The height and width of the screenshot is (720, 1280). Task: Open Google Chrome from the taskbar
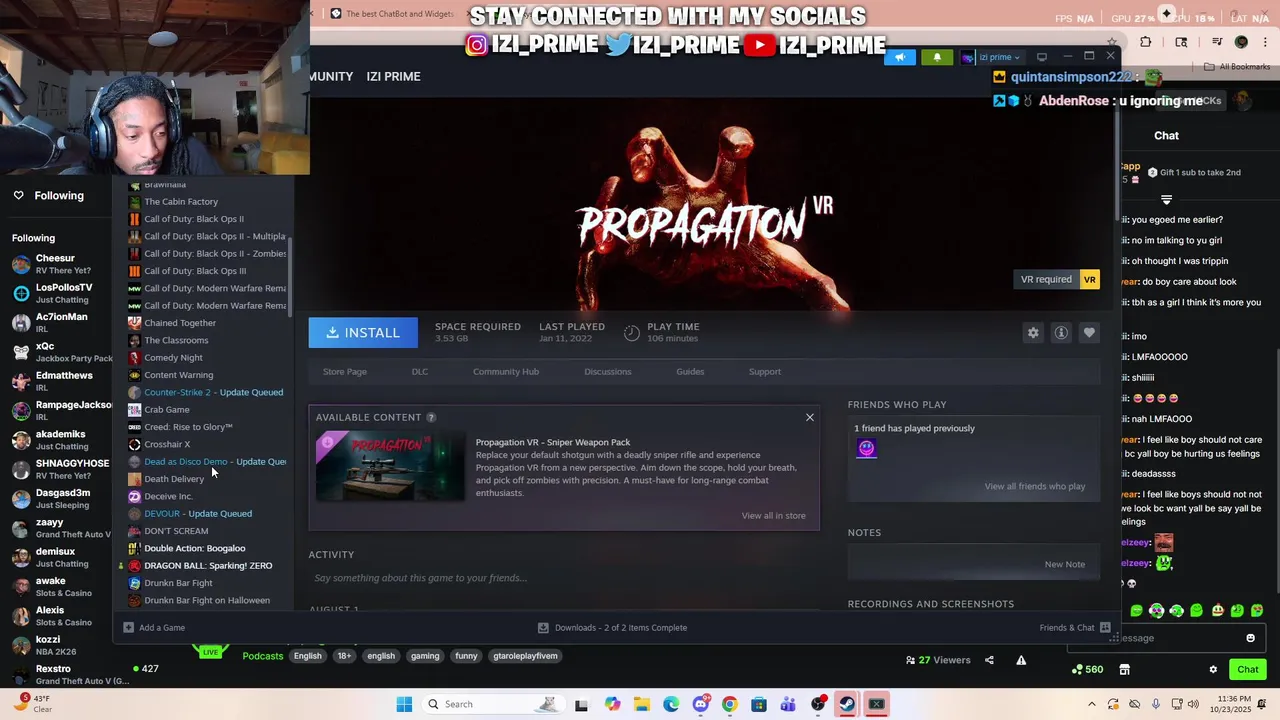(729, 704)
